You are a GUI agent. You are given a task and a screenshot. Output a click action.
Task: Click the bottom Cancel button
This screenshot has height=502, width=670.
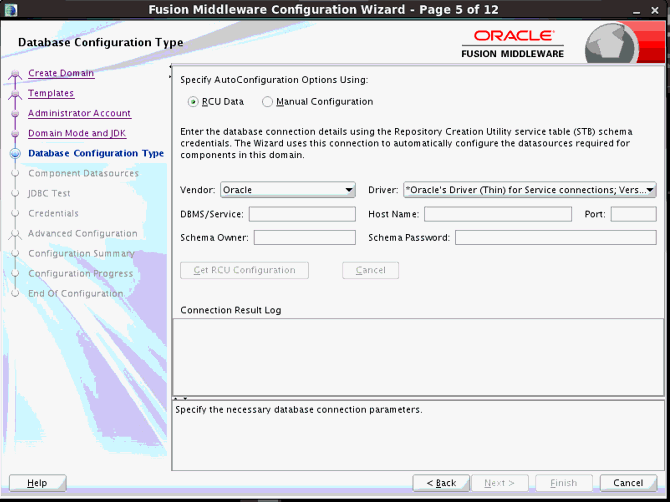coord(628,483)
